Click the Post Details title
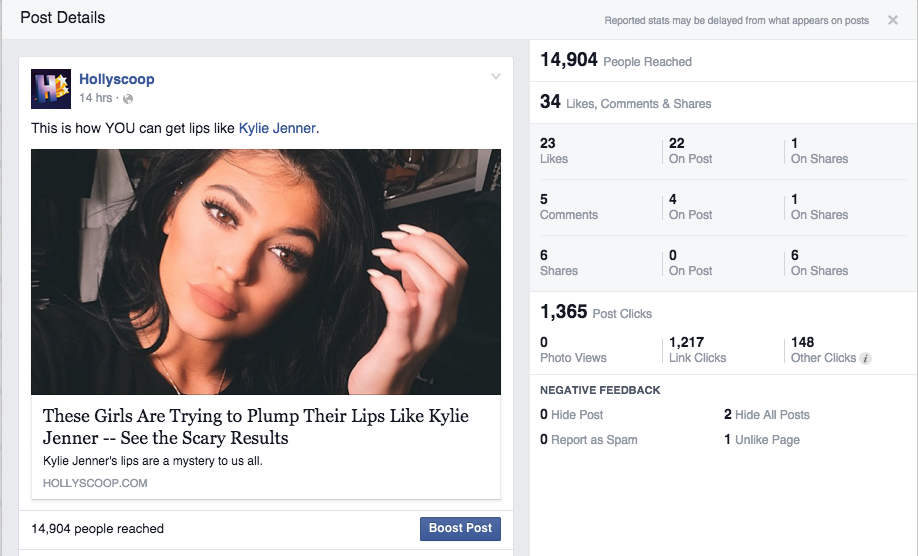 coord(63,18)
